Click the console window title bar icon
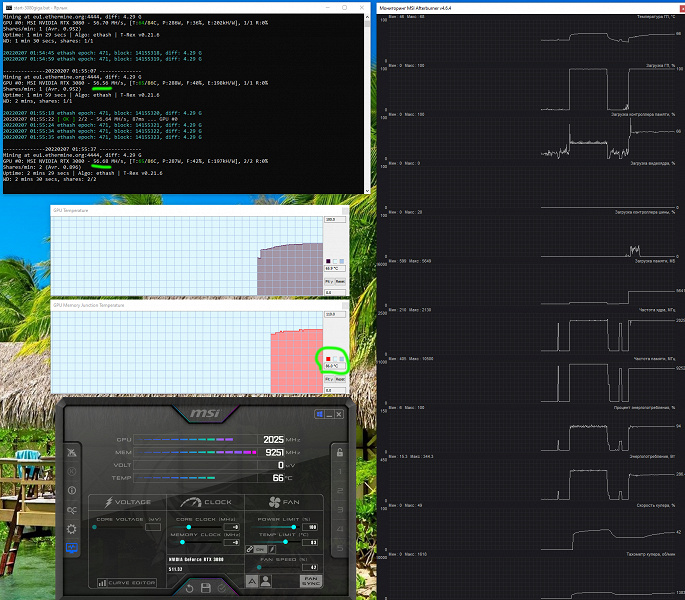This screenshot has width=685, height=600. [x=9, y=8]
